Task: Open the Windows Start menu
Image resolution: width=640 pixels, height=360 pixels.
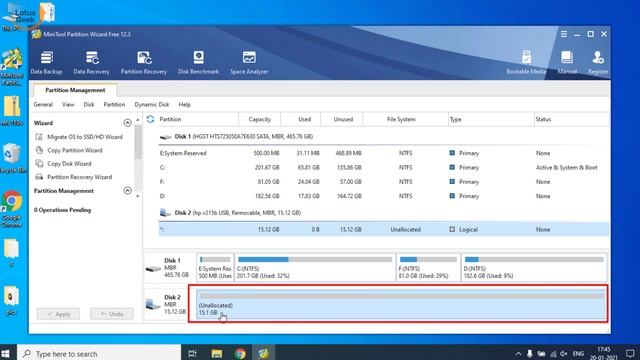Action: click(6, 353)
